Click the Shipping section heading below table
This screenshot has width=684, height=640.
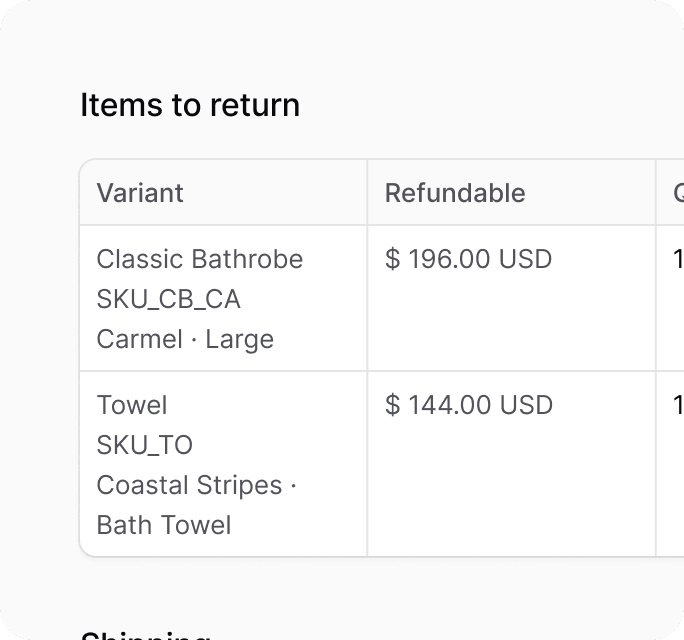coord(146,635)
